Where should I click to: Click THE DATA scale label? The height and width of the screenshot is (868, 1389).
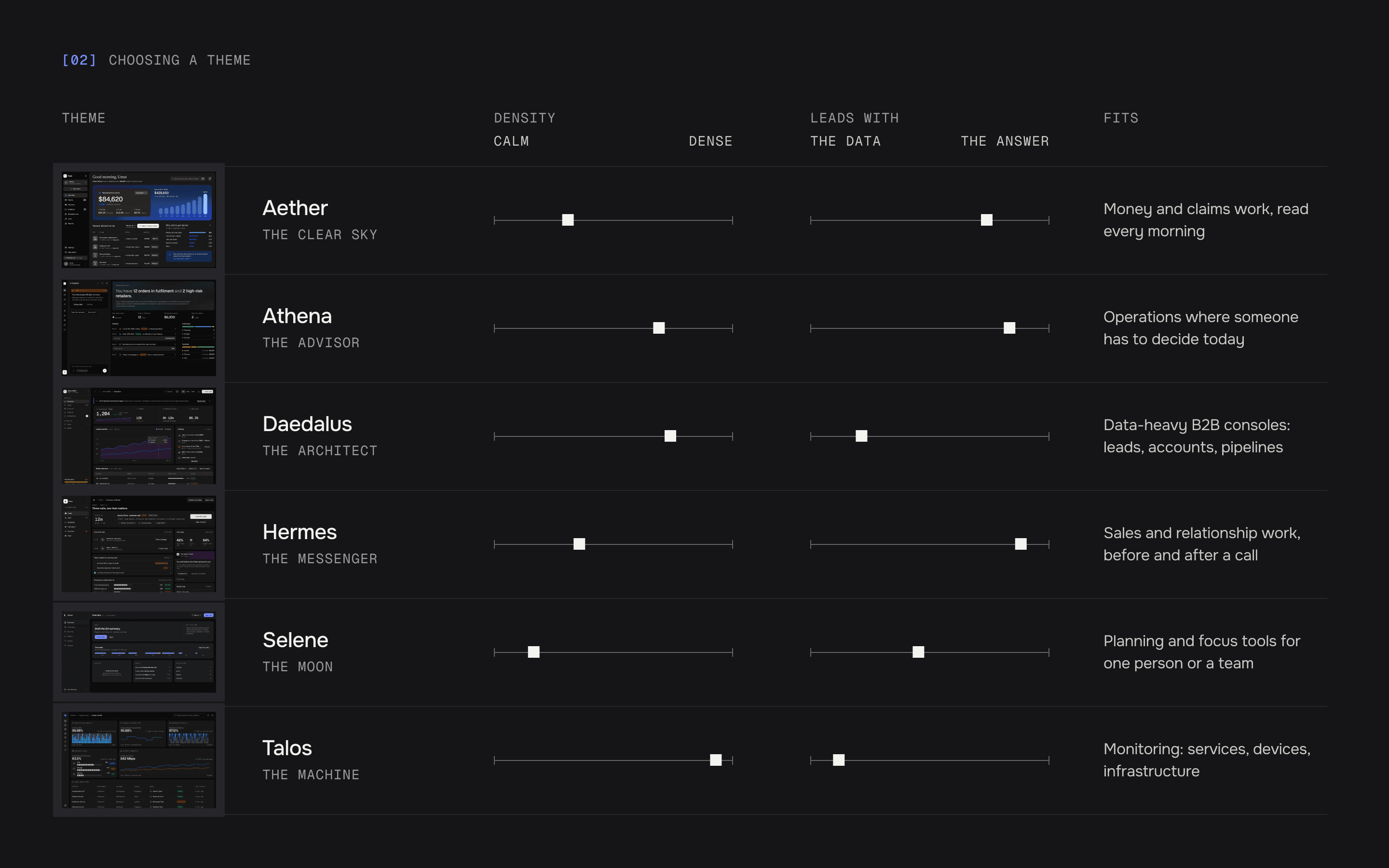(x=845, y=141)
